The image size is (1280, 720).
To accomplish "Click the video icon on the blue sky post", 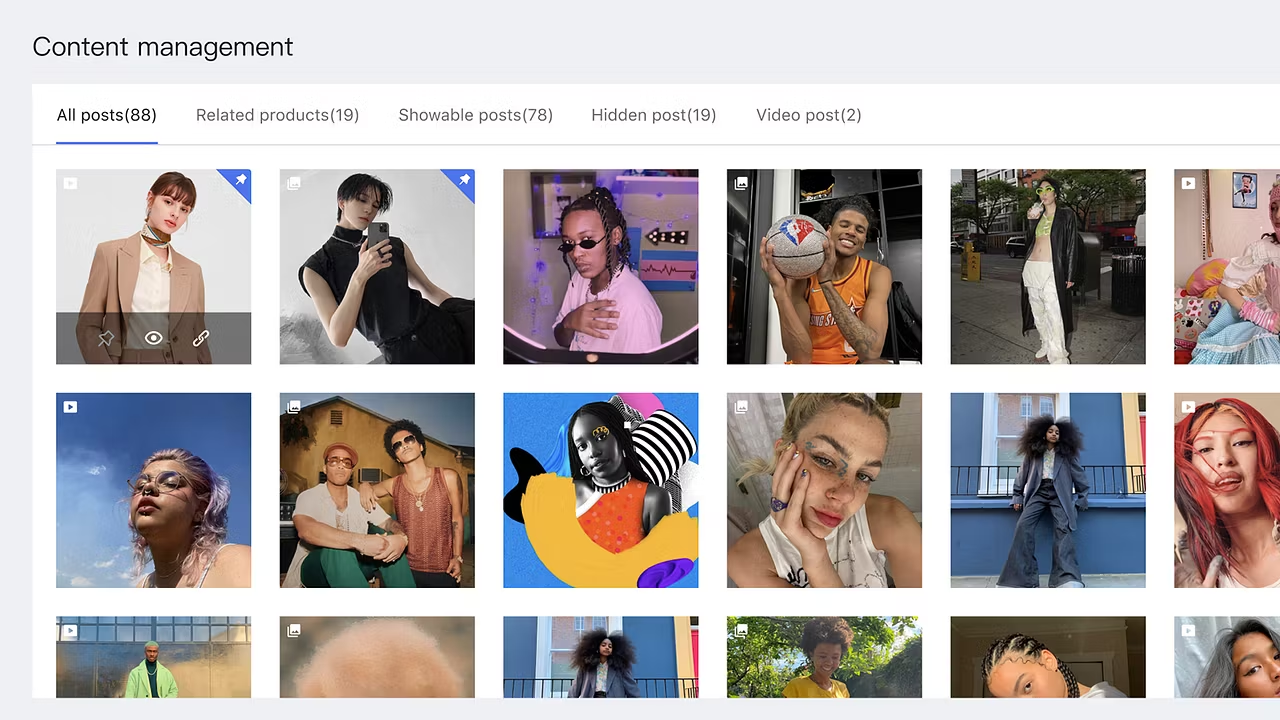I will (70, 407).
